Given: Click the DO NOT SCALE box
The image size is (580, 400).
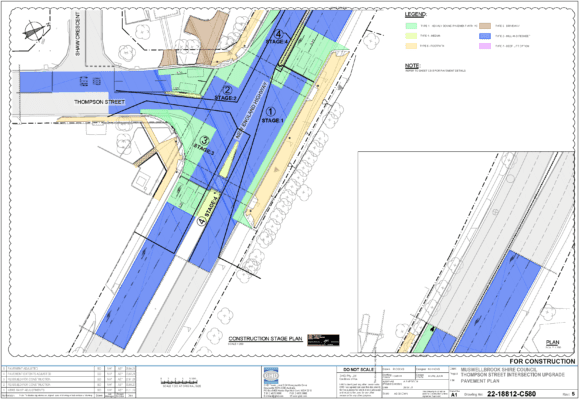Looking at the screenshot, I should 357,370.
